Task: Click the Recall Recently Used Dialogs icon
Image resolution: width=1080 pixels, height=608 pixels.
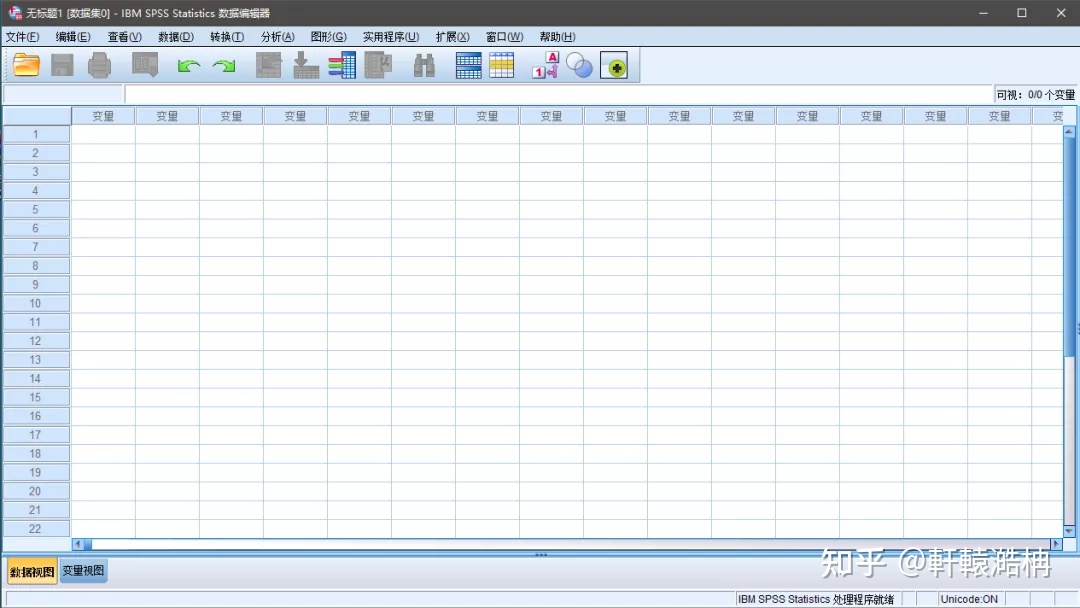Action: click(145, 64)
